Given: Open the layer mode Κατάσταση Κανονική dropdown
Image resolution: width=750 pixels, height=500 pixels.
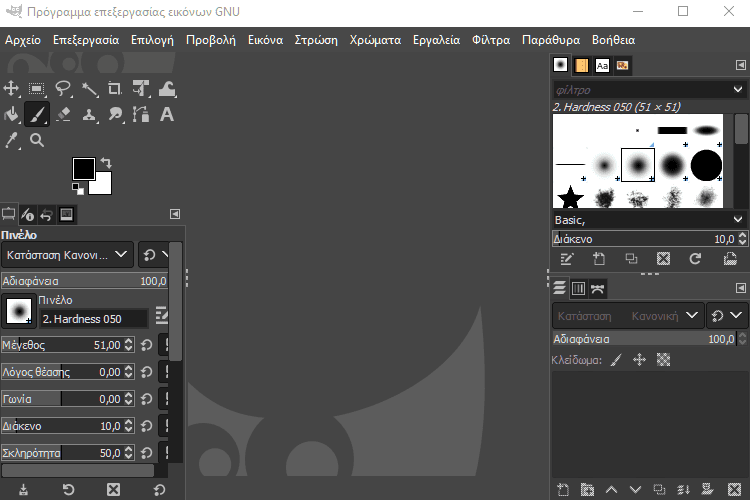Looking at the screenshot, I should 628,316.
